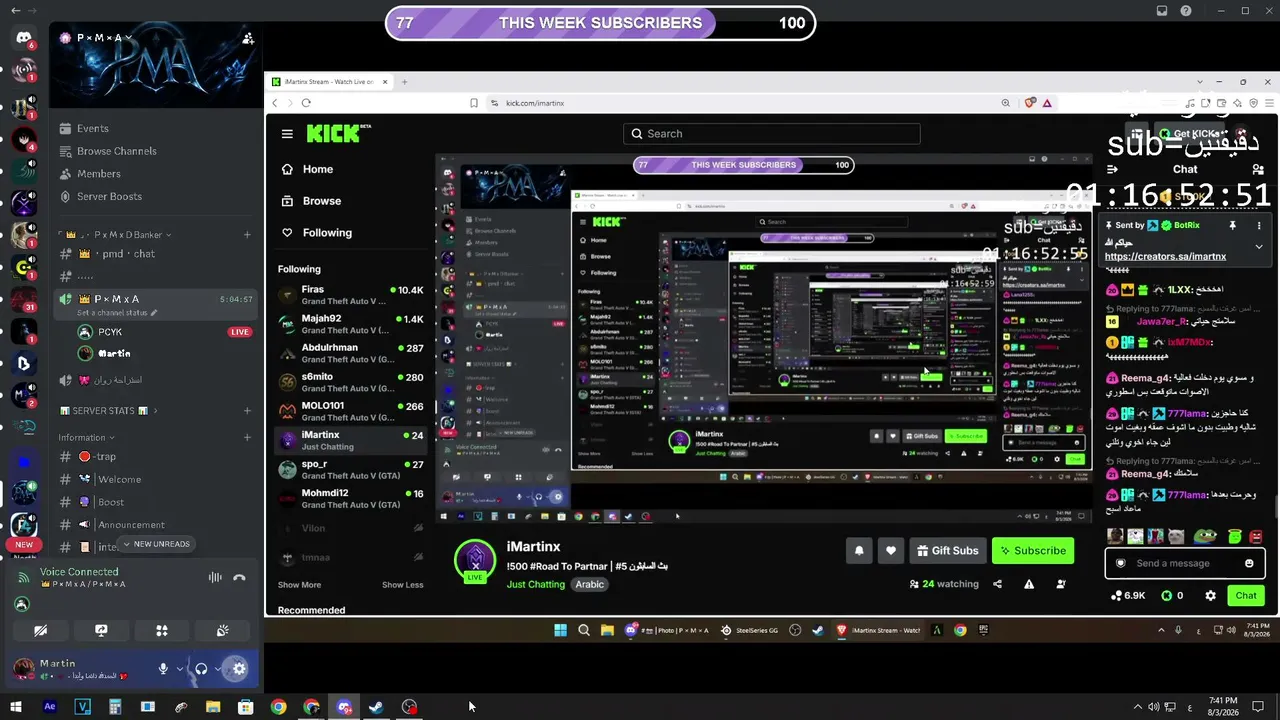Open Windows Start menu in taskbar

[16, 707]
